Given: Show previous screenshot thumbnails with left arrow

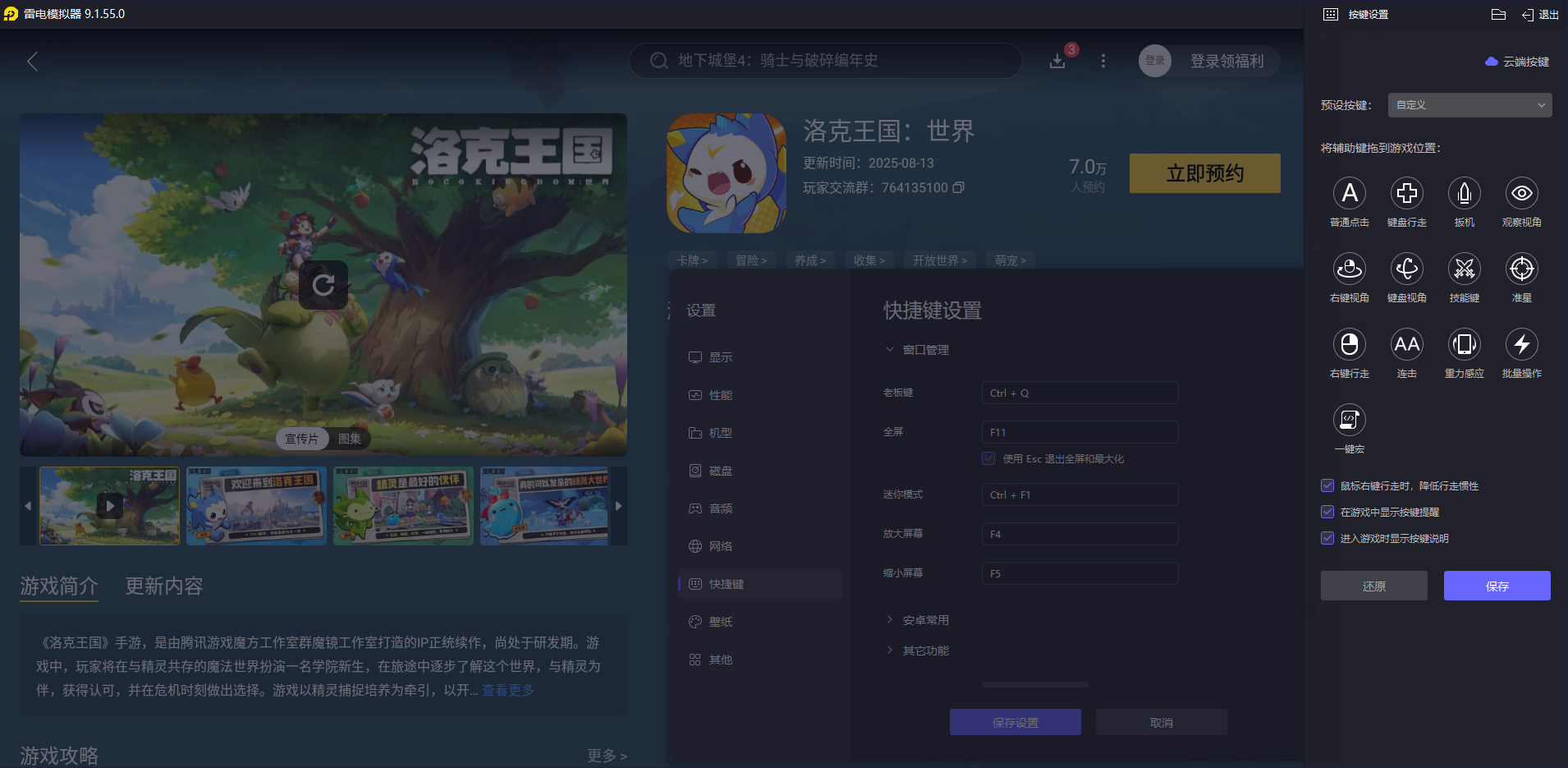Looking at the screenshot, I should click(x=28, y=506).
